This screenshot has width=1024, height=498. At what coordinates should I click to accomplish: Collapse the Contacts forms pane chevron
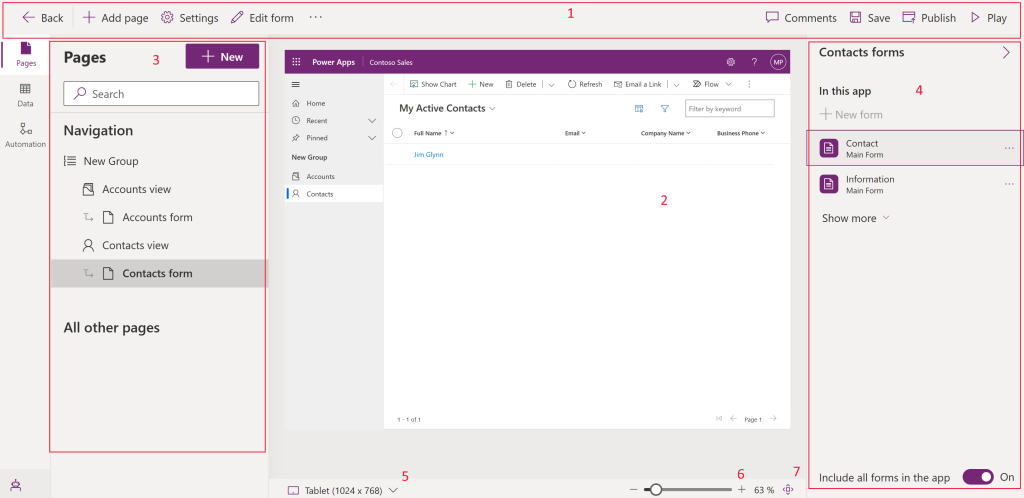coord(1006,53)
